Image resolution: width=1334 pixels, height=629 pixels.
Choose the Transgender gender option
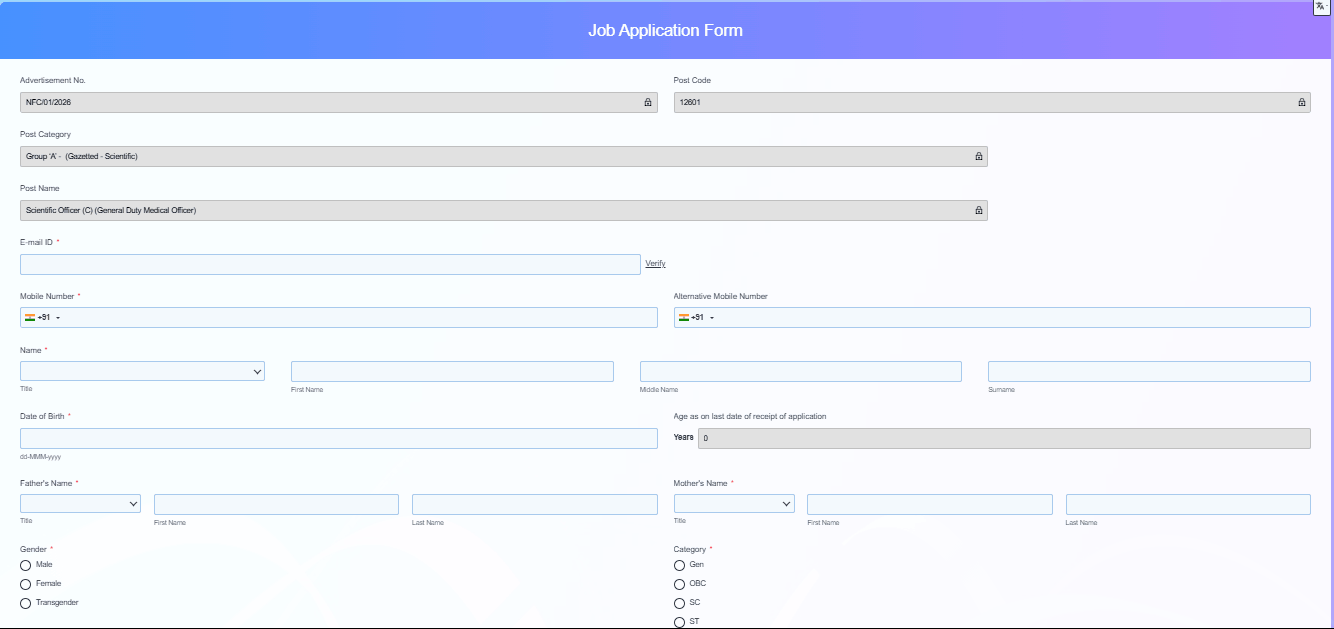pyautogui.click(x=26, y=603)
